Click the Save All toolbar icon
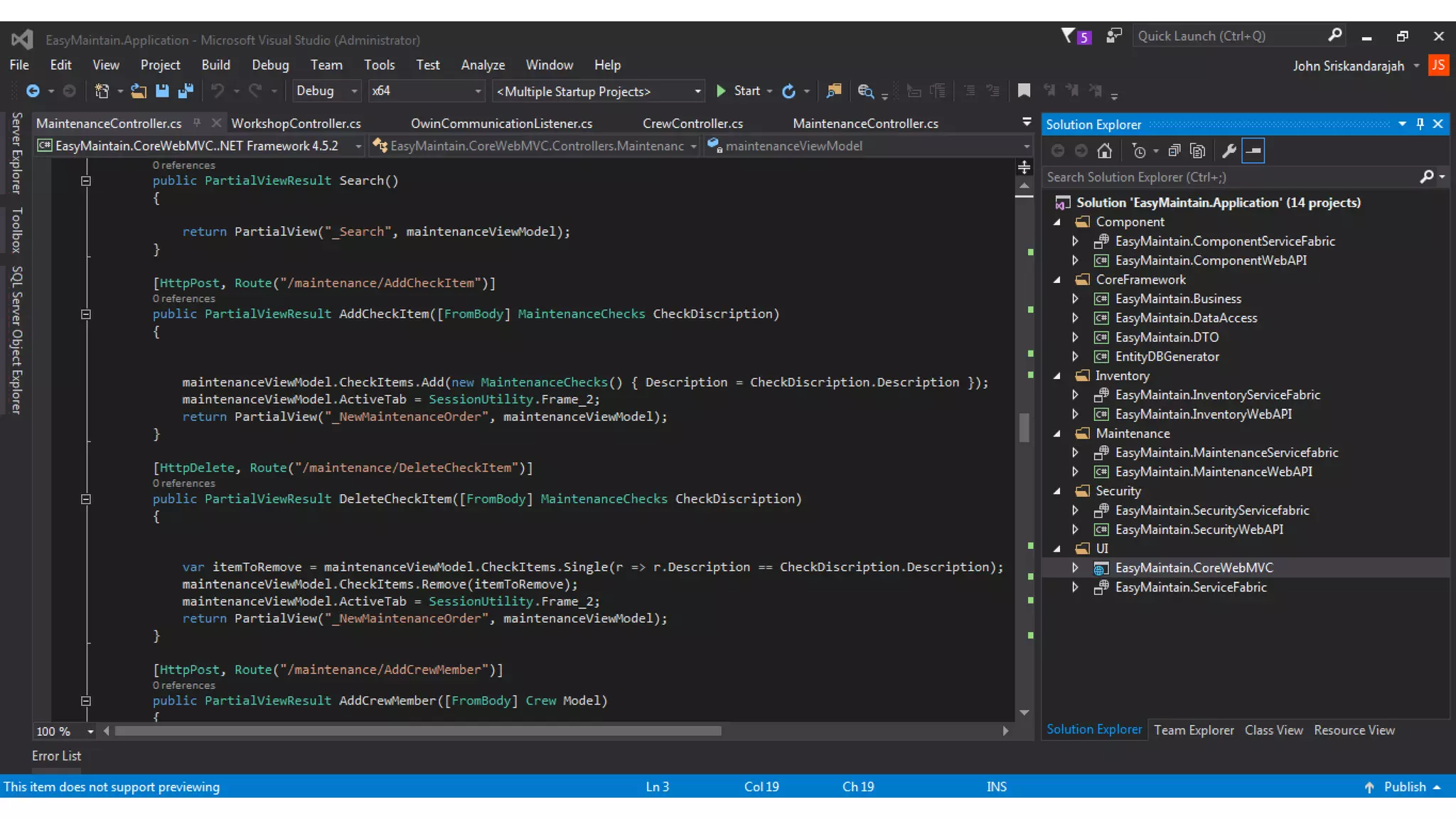 click(186, 91)
